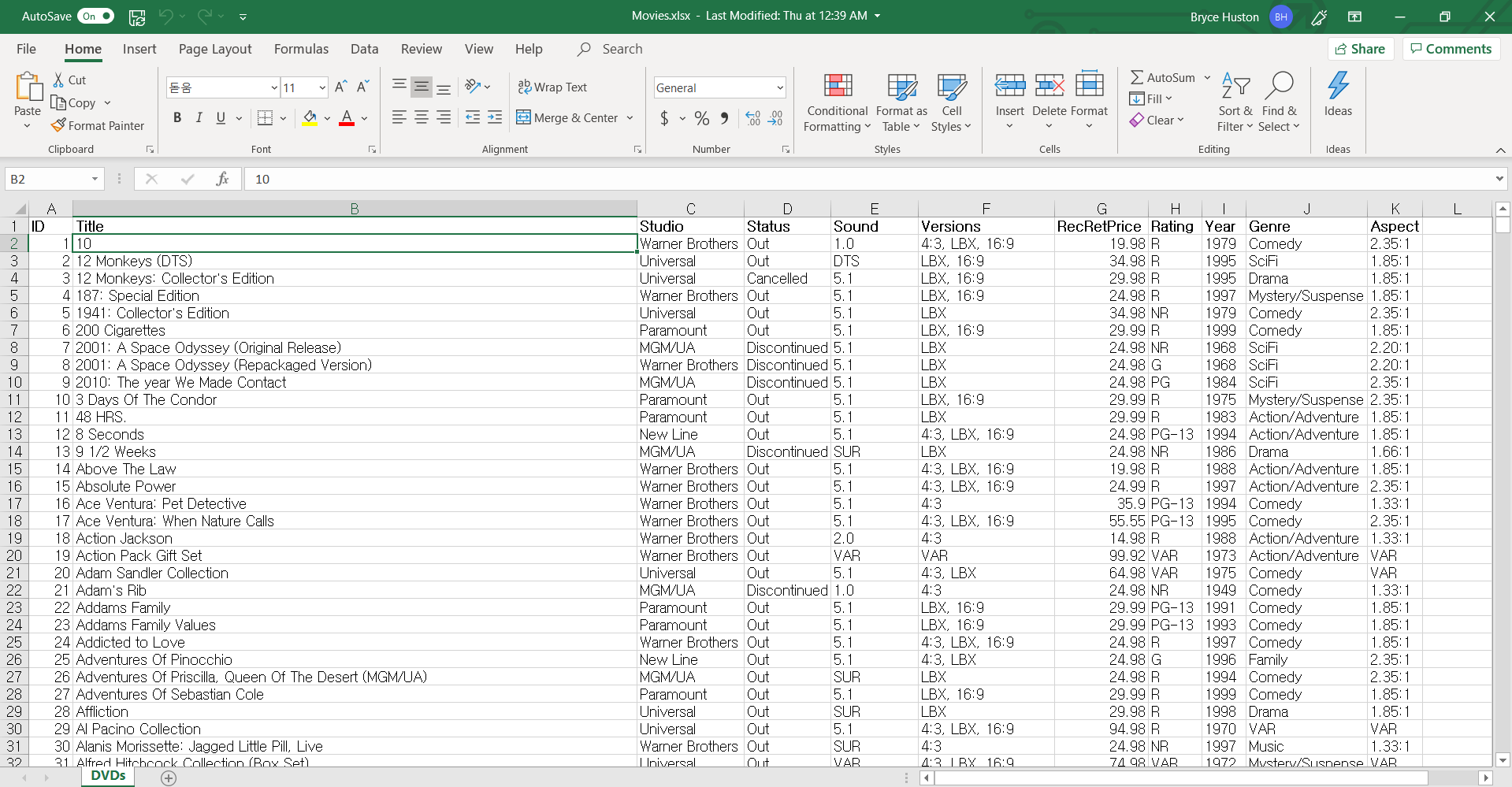Expand the Merge & Center dropdown arrow
This screenshot has height=787, width=1512.
630,118
